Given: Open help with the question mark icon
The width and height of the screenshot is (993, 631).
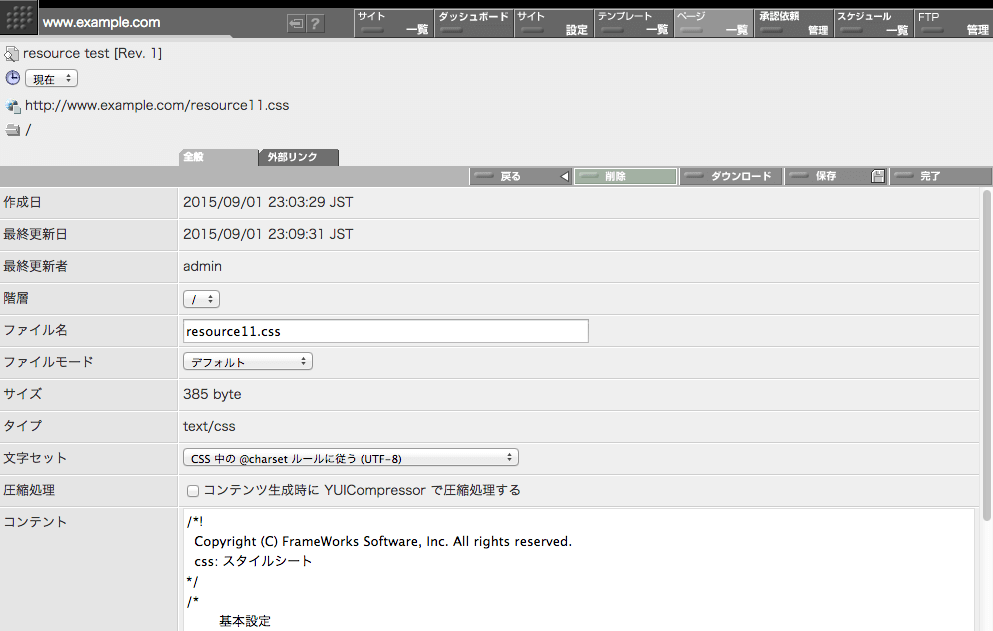Looking at the screenshot, I should (316, 23).
